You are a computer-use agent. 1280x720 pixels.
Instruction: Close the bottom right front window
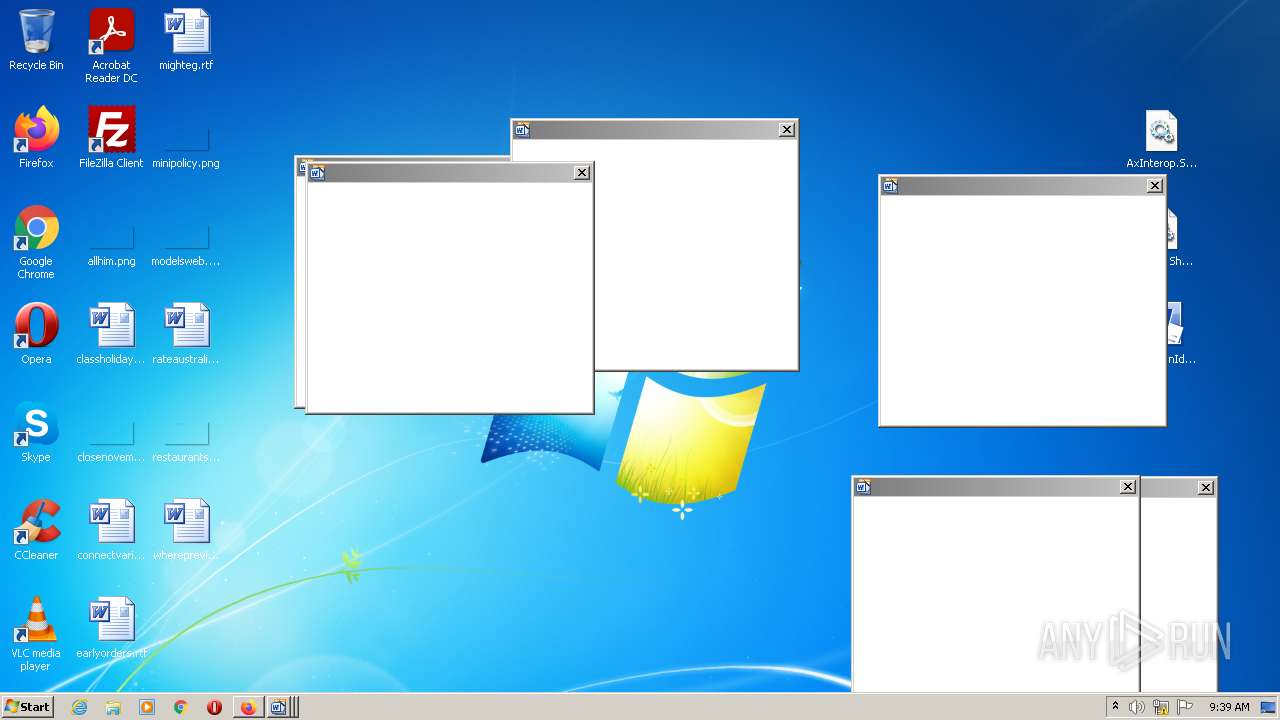pyautogui.click(x=1128, y=487)
